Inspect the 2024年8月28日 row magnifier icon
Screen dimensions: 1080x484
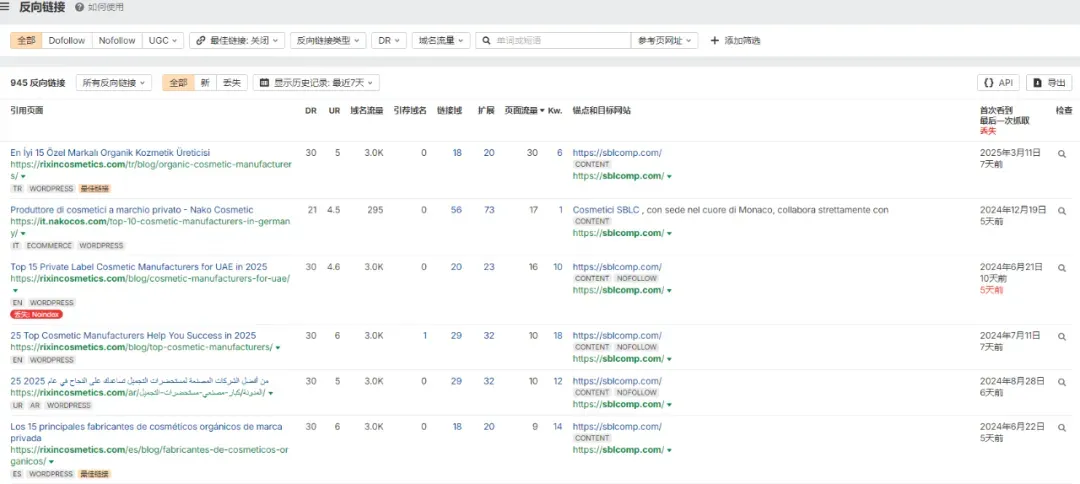[x=1061, y=382]
